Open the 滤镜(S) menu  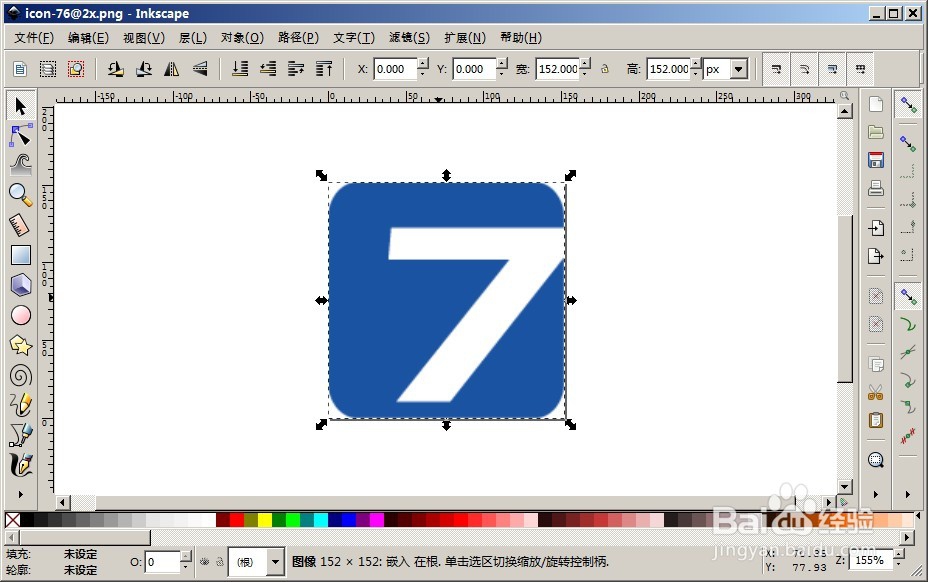(409, 38)
